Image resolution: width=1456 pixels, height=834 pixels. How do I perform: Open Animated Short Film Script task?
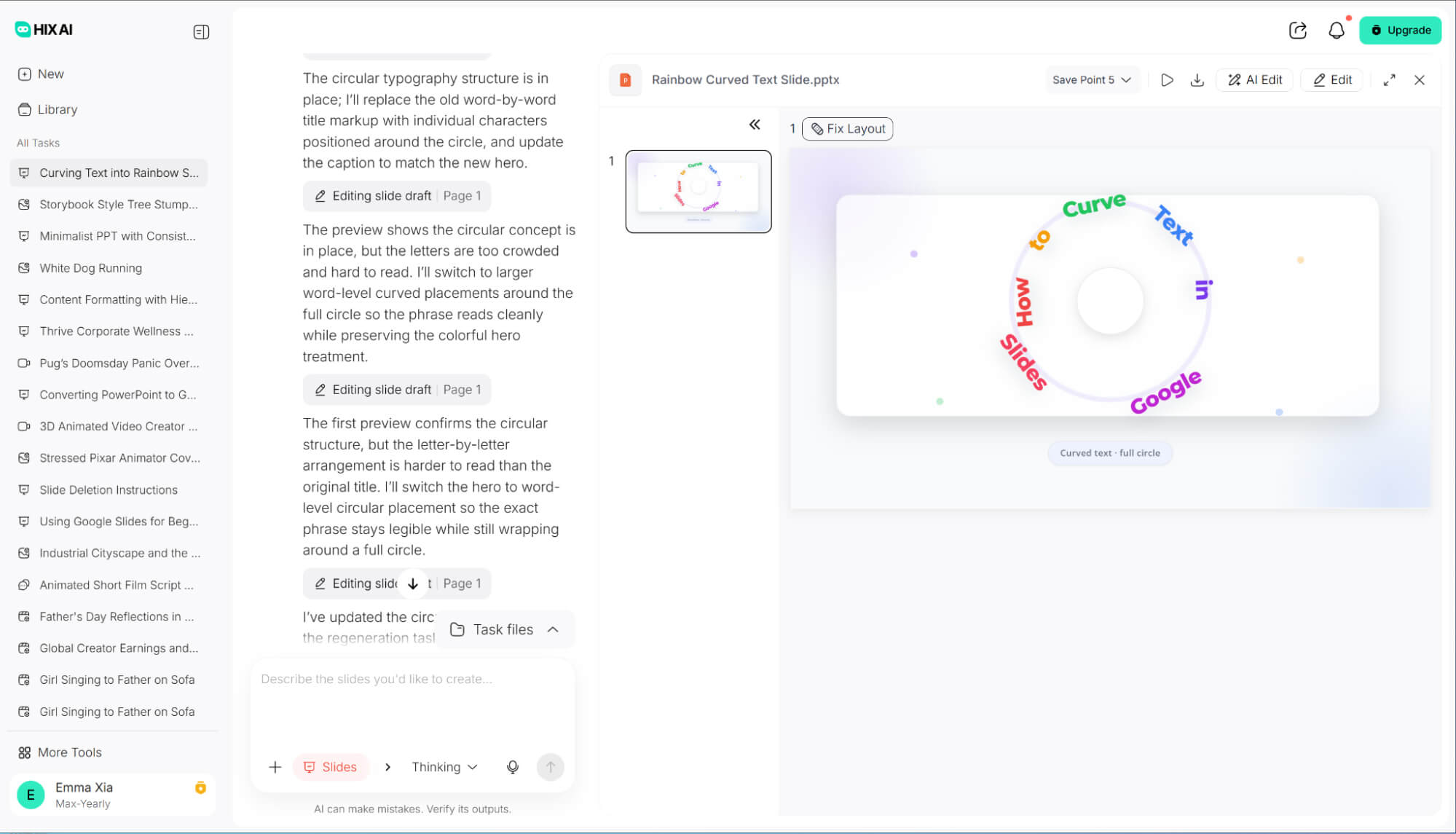(x=109, y=585)
